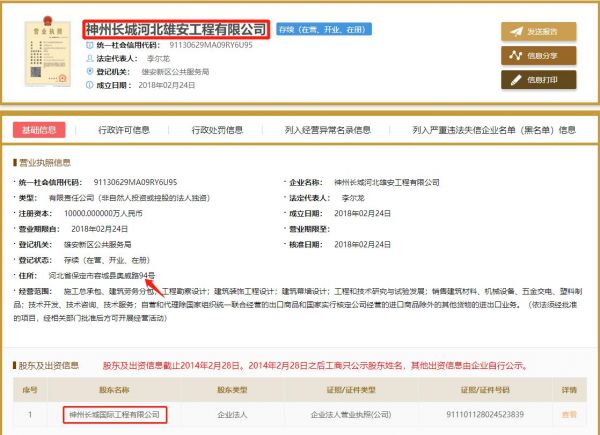Open the 行政处罚信息 tab
Screen dimensions: 600x435
tap(217, 130)
